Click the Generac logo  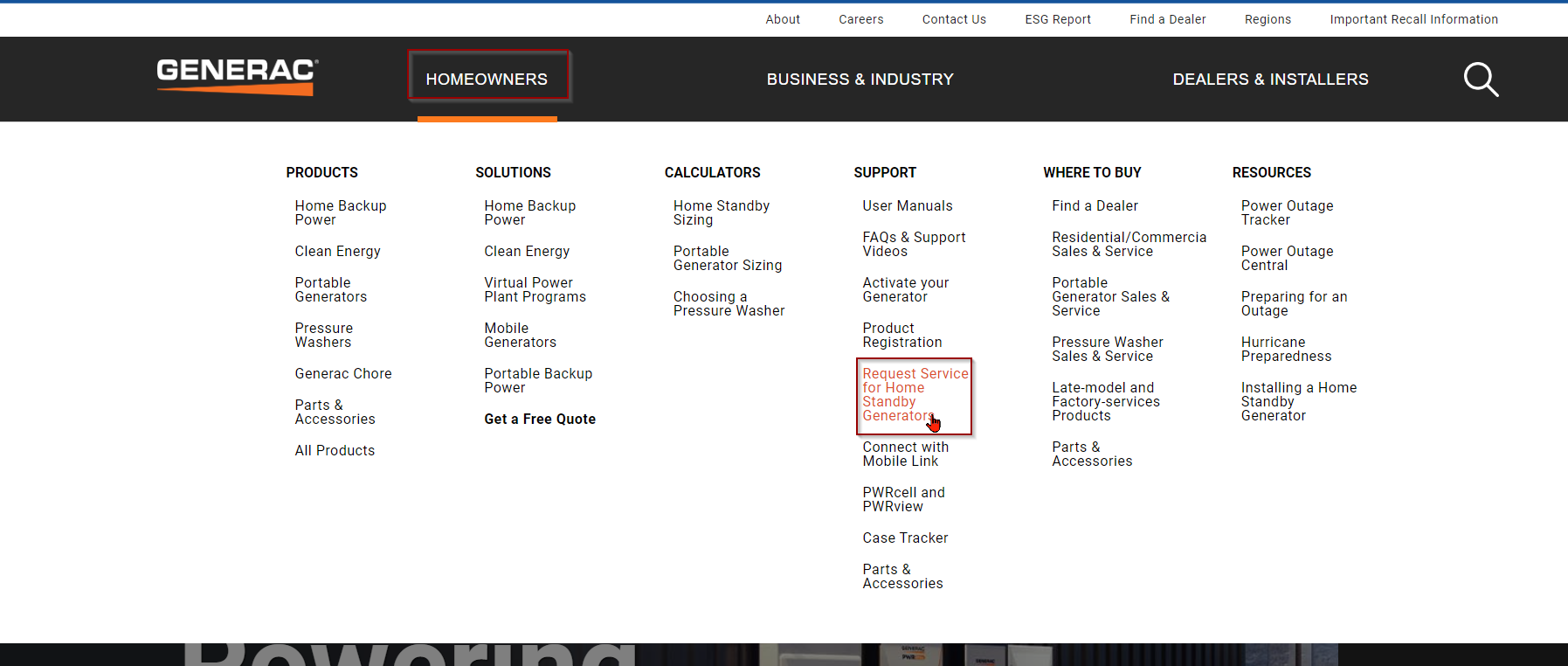(237, 76)
